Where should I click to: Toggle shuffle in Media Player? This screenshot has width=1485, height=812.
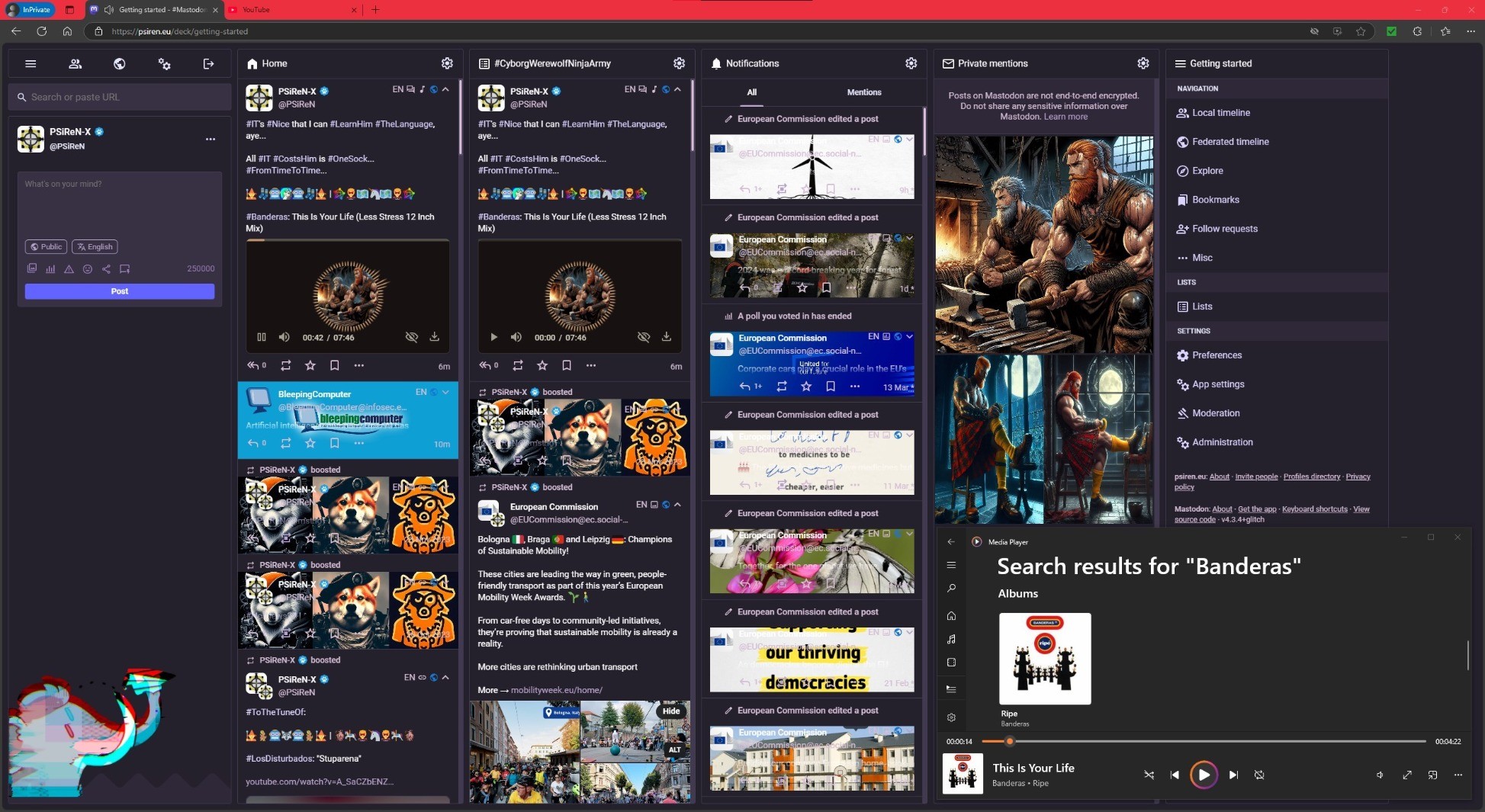pos(1149,775)
